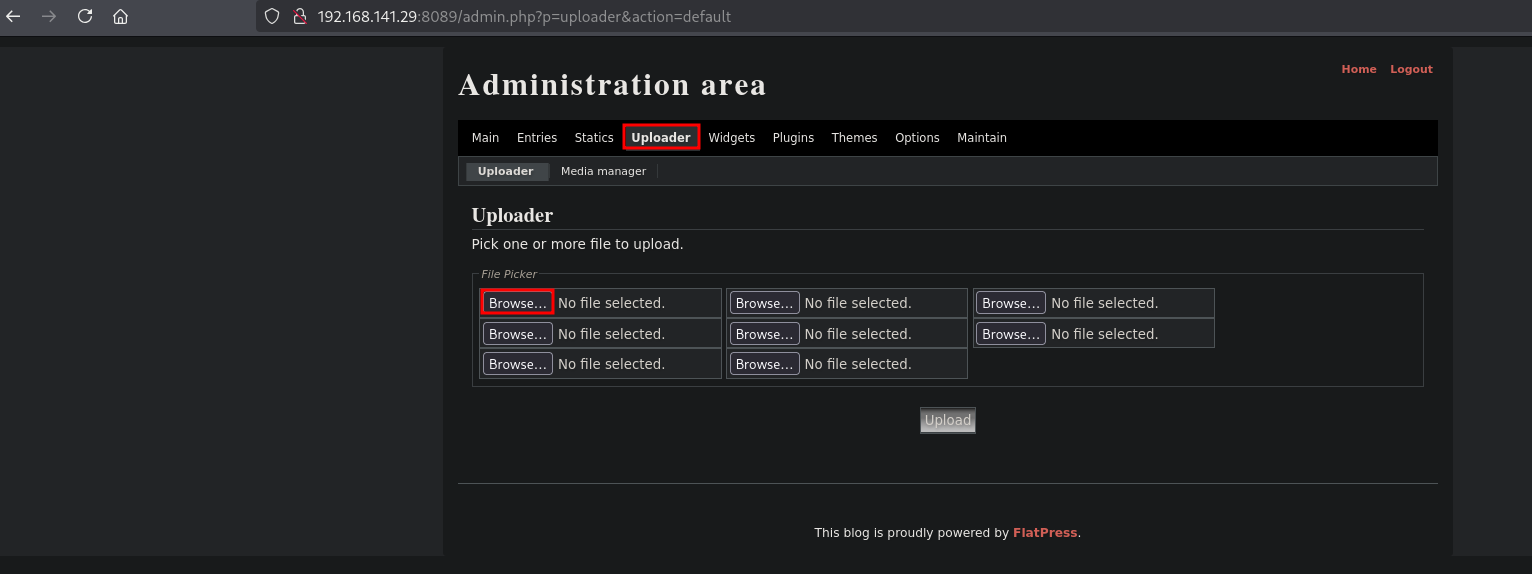1532x574 pixels.
Task: Switch to the Media manager subtab
Action: pos(603,172)
